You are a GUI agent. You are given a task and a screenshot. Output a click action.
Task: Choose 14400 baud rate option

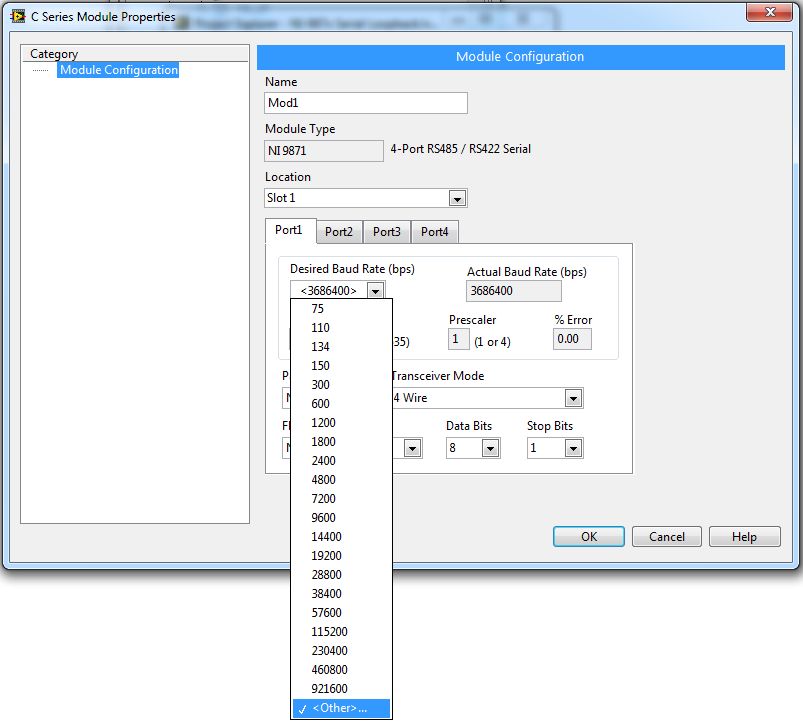coord(341,537)
